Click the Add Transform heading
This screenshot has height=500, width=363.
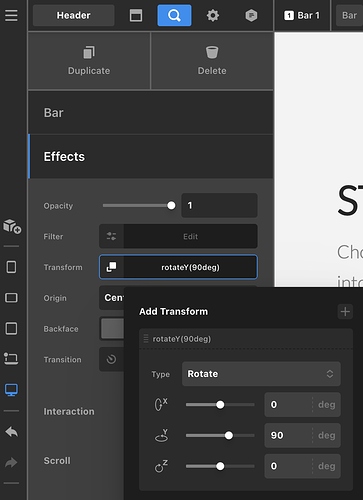click(173, 311)
